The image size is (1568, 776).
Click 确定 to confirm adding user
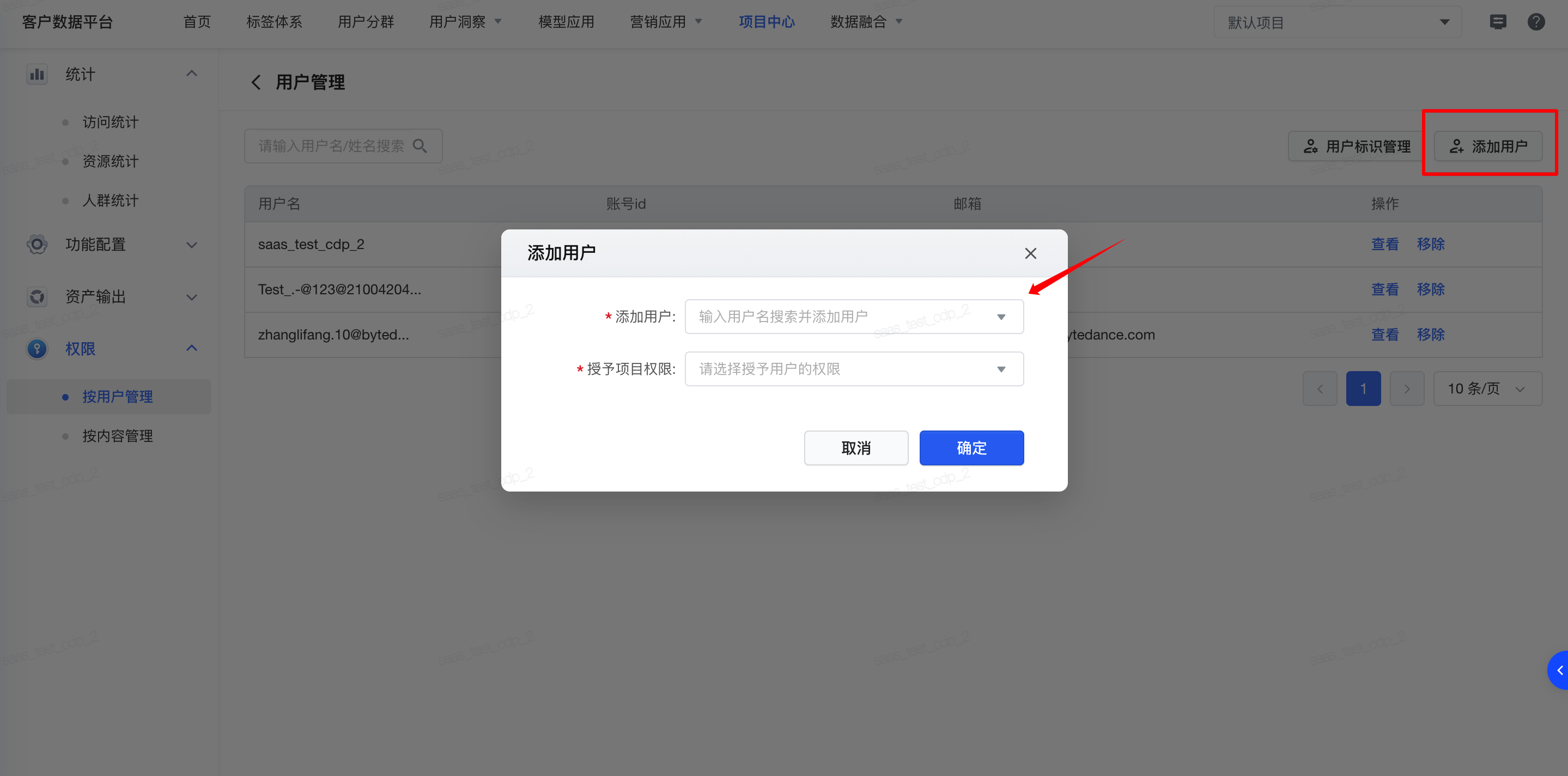coord(971,448)
